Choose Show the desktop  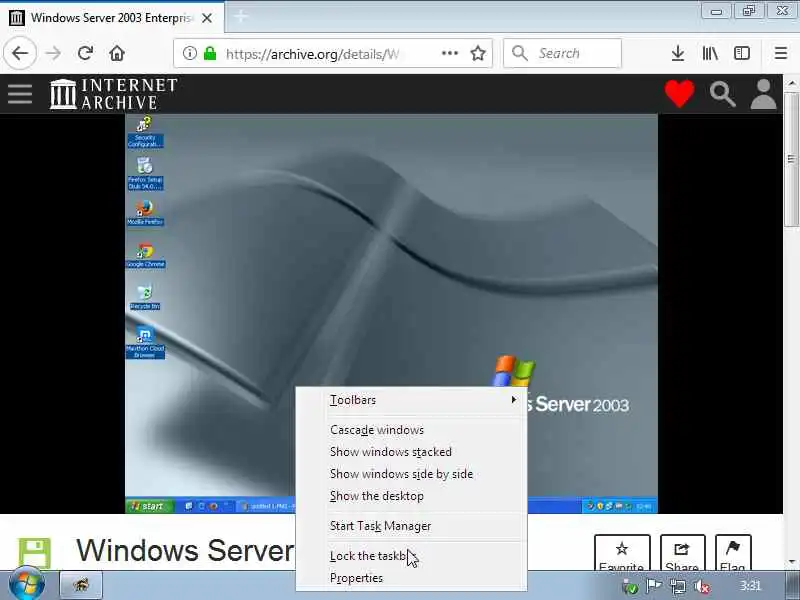[x=412, y=495]
